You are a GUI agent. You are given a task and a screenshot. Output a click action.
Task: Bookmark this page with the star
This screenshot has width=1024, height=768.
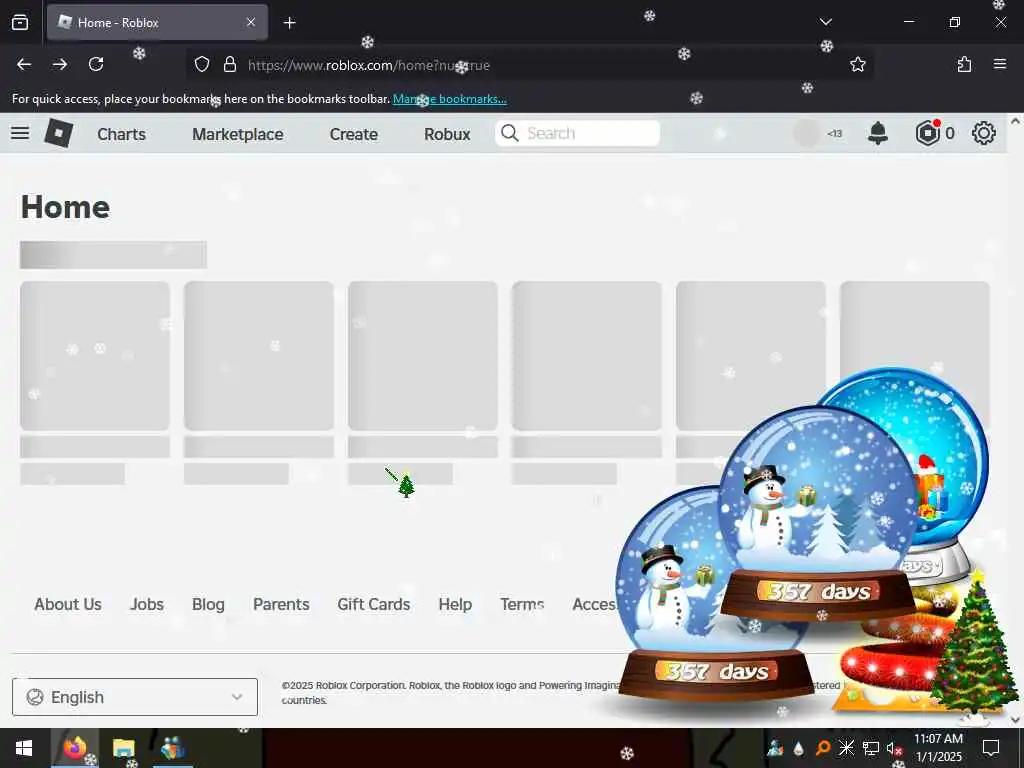(x=857, y=64)
